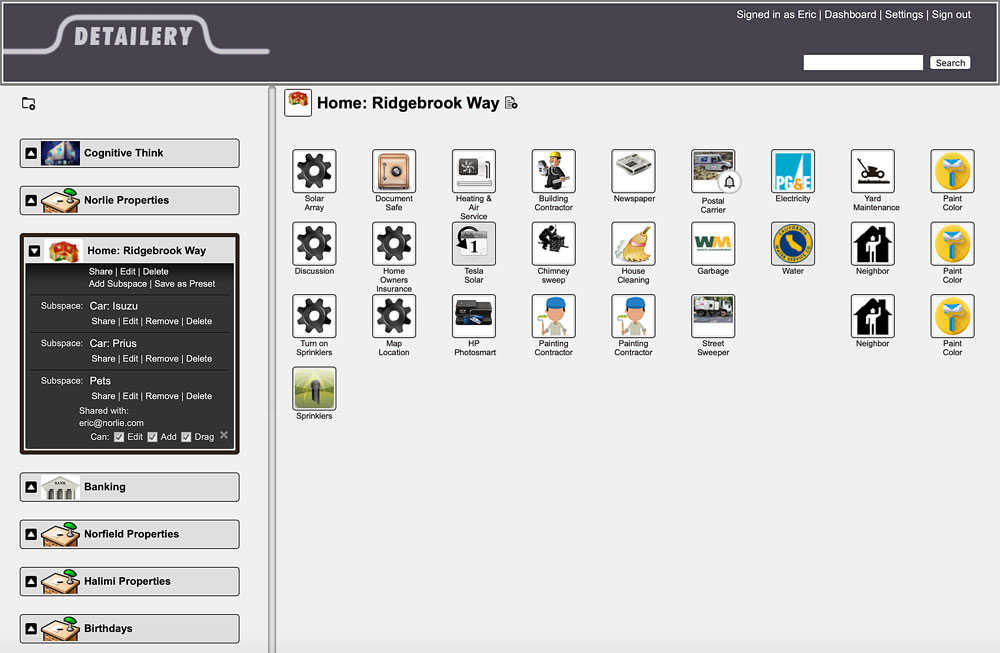Screen dimensions: 1000x653
Task: Expand the Banking space
Action: click(x=31, y=487)
